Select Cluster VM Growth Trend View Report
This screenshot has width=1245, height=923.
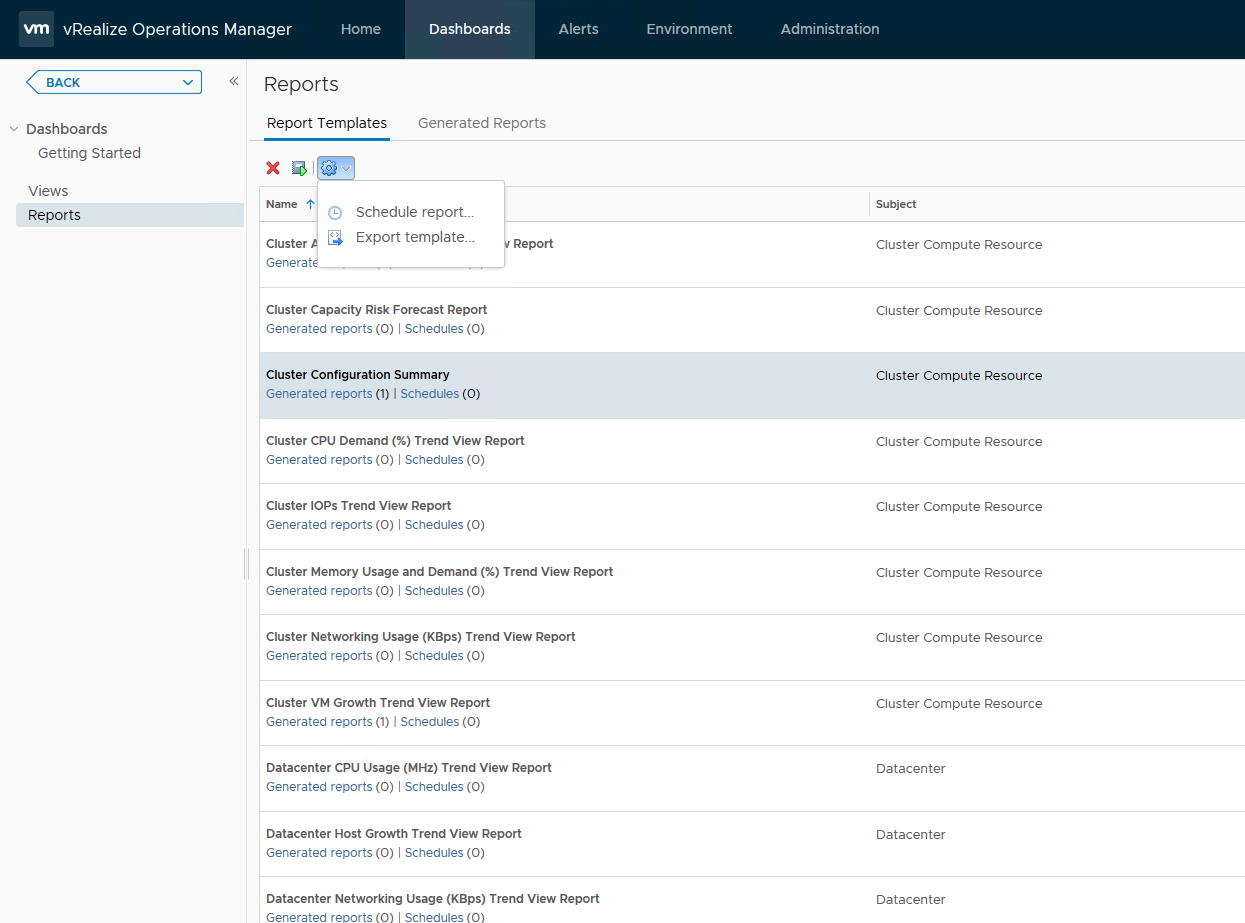click(x=378, y=703)
